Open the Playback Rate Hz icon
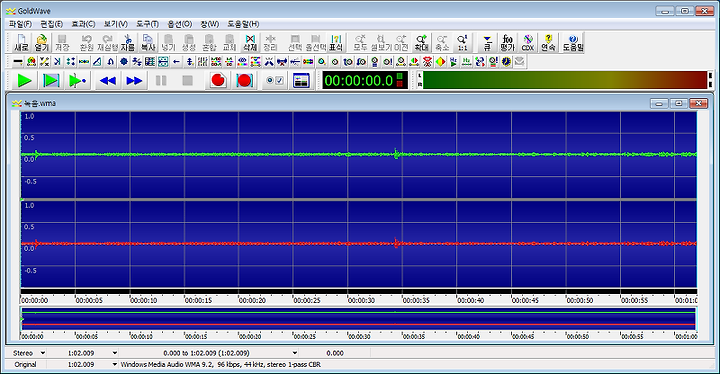Viewport: 720px width, 374px height. (x=454, y=61)
